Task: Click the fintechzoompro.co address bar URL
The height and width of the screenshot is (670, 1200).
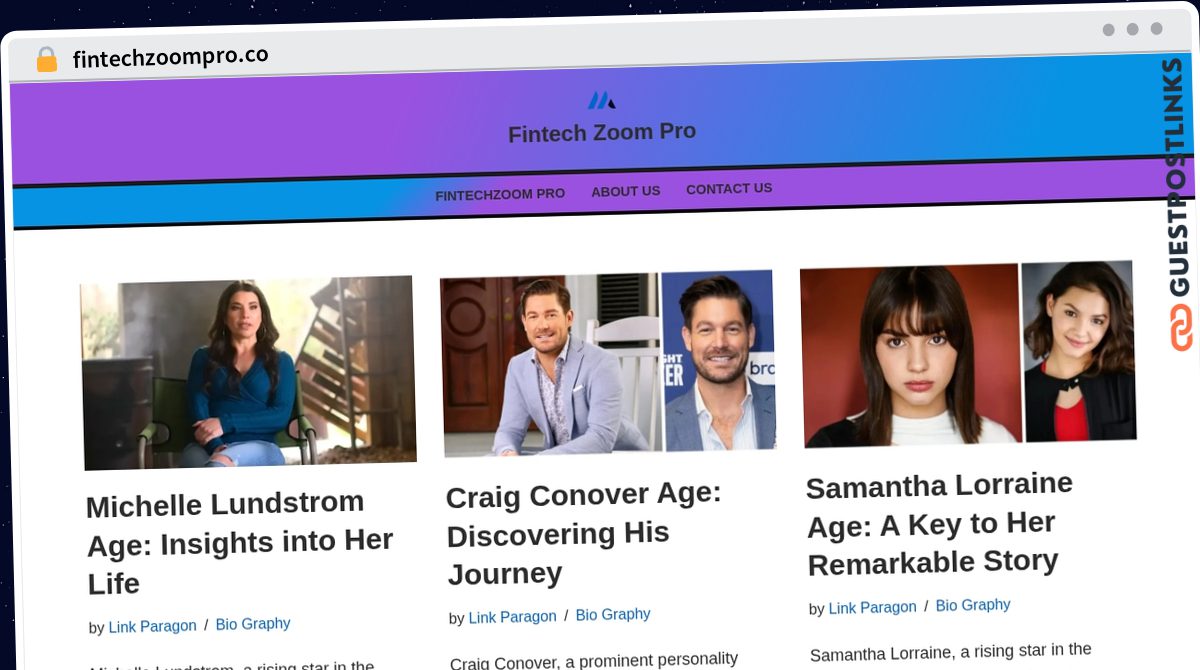Action: [170, 57]
